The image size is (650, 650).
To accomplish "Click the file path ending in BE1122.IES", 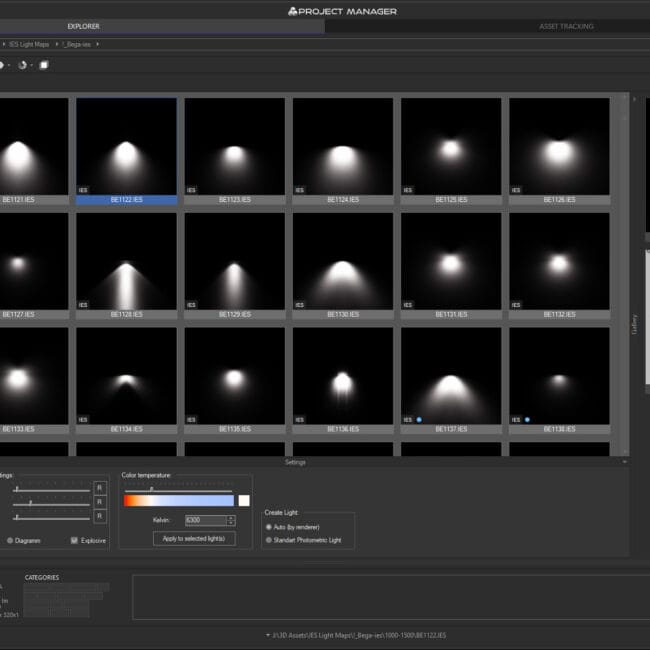I will tap(359, 635).
